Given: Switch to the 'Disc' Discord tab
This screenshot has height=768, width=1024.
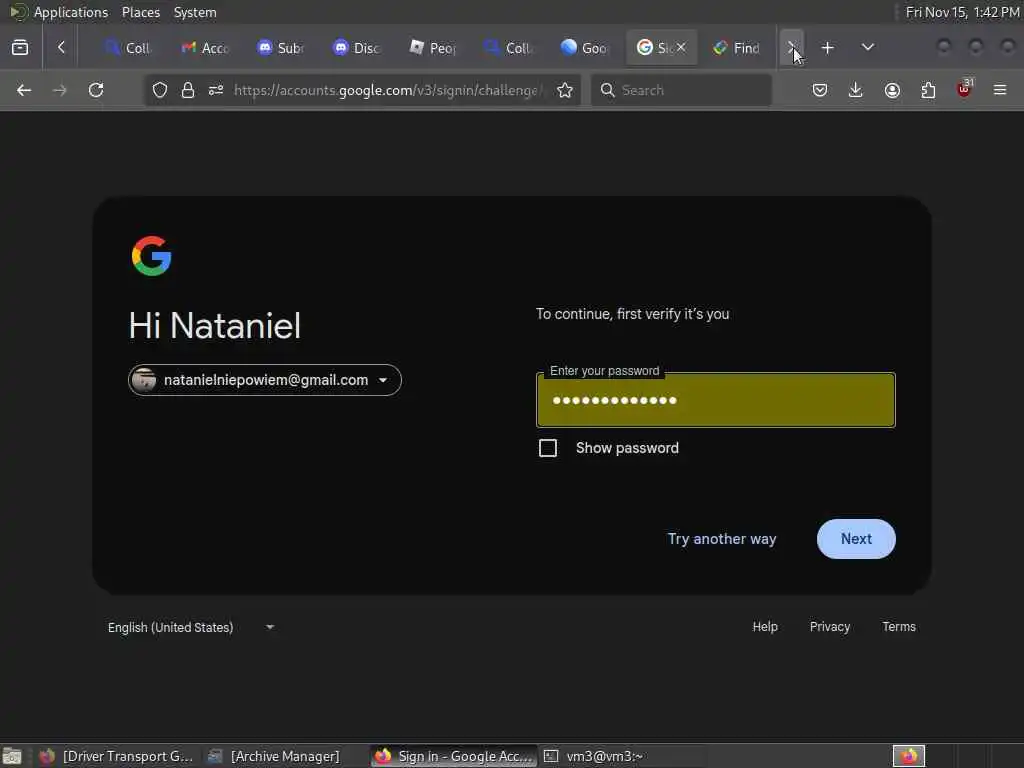Looking at the screenshot, I should pos(357,48).
